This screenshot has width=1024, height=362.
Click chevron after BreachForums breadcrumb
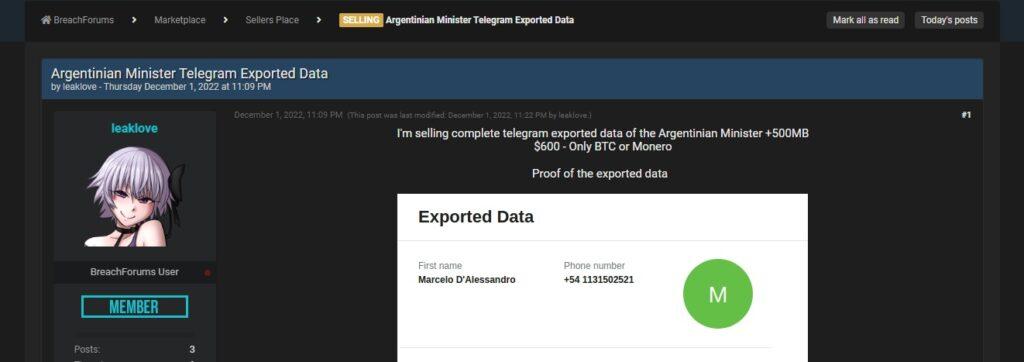[134, 20]
